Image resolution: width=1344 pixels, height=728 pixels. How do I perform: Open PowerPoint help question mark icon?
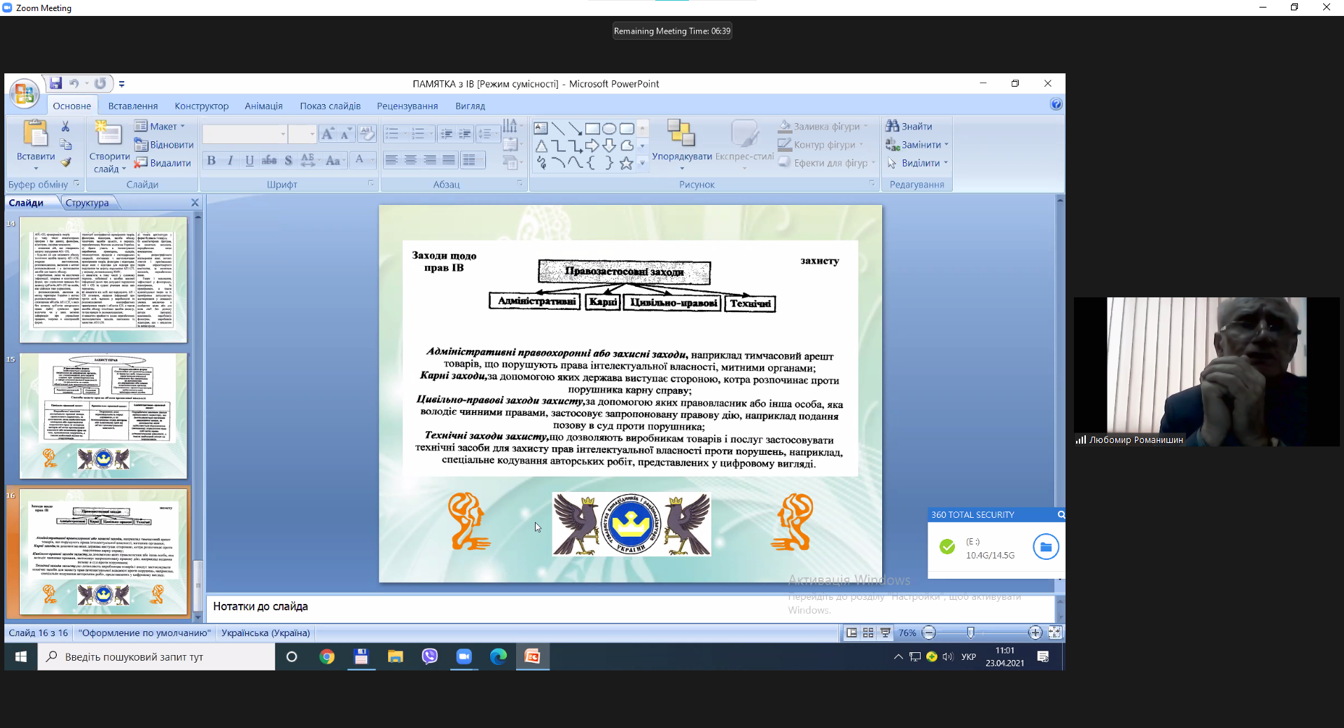(x=1056, y=105)
